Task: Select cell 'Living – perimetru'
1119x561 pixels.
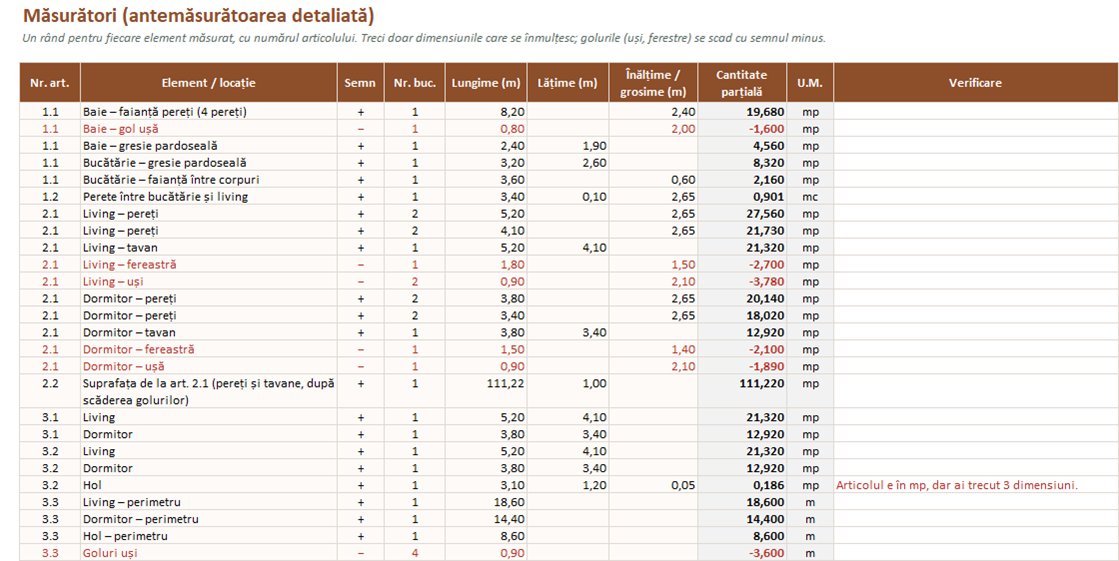Action: [208, 502]
